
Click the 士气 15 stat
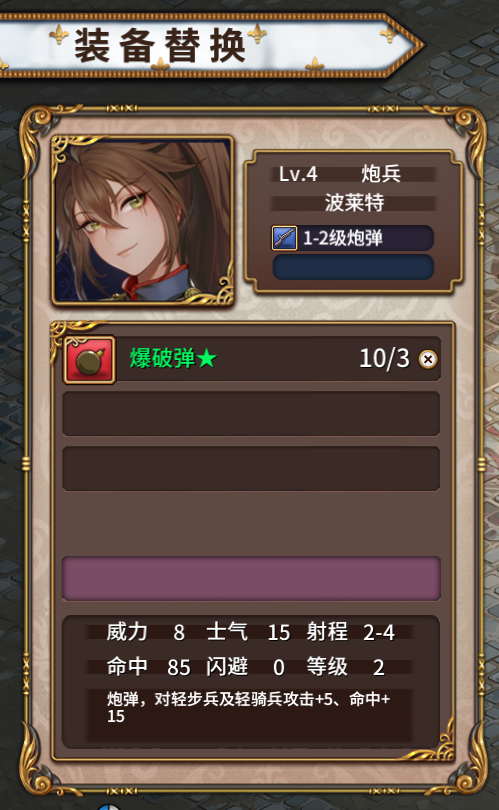248,632
